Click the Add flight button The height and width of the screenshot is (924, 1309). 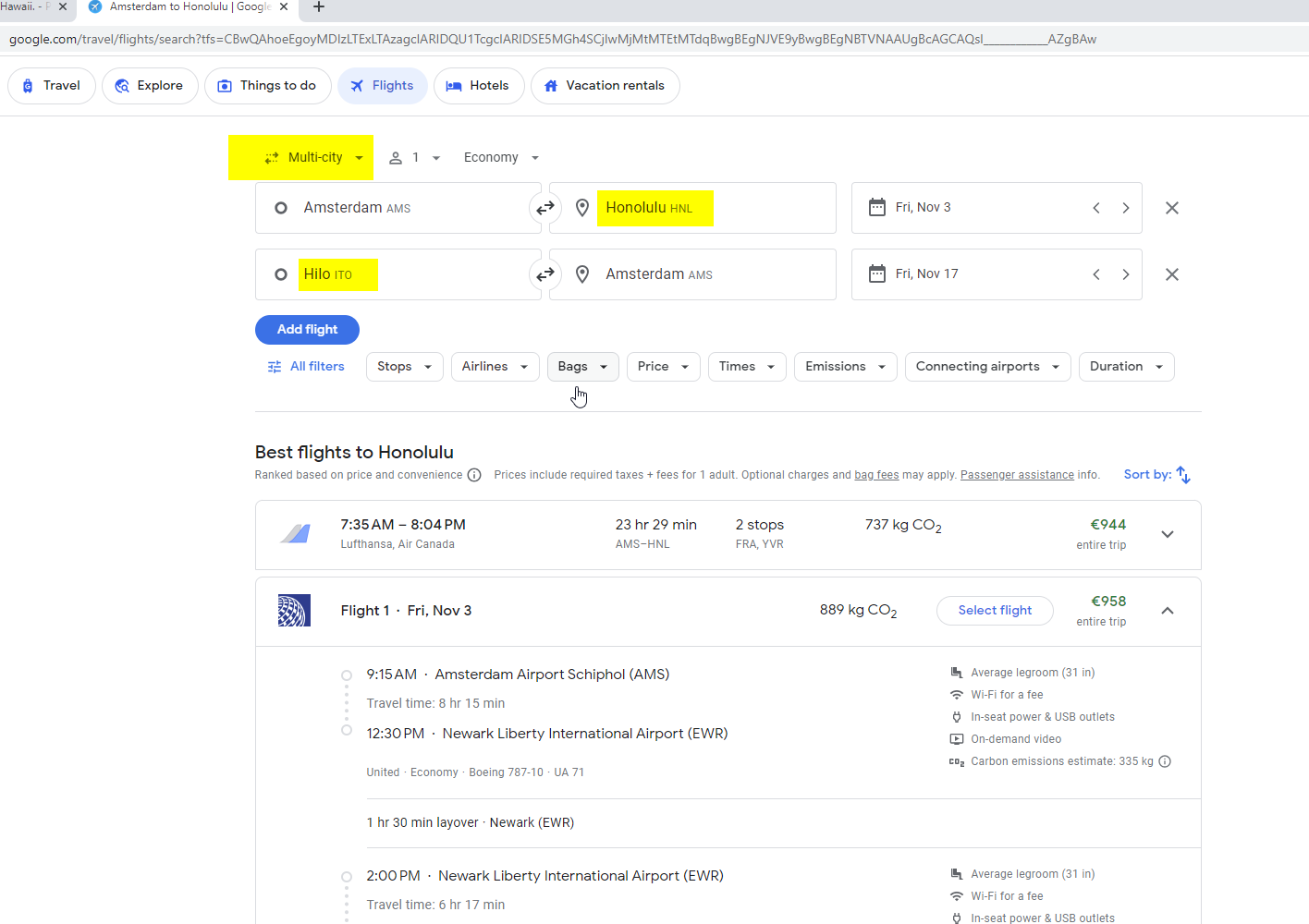click(x=307, y=330)
